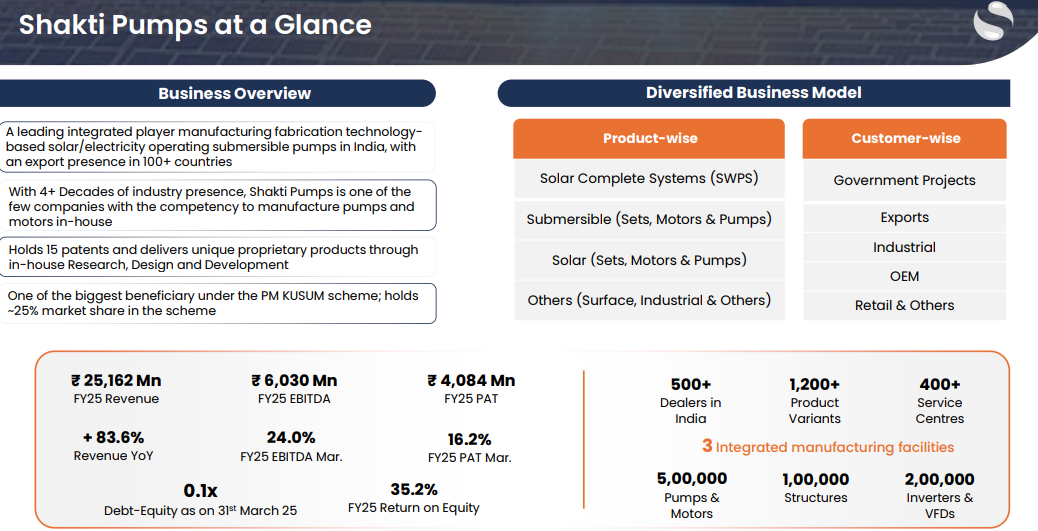Screen dimensions: 1038x531
Task: Click the 'Customer-wise' orange header
Action: (x=904, y=138)
